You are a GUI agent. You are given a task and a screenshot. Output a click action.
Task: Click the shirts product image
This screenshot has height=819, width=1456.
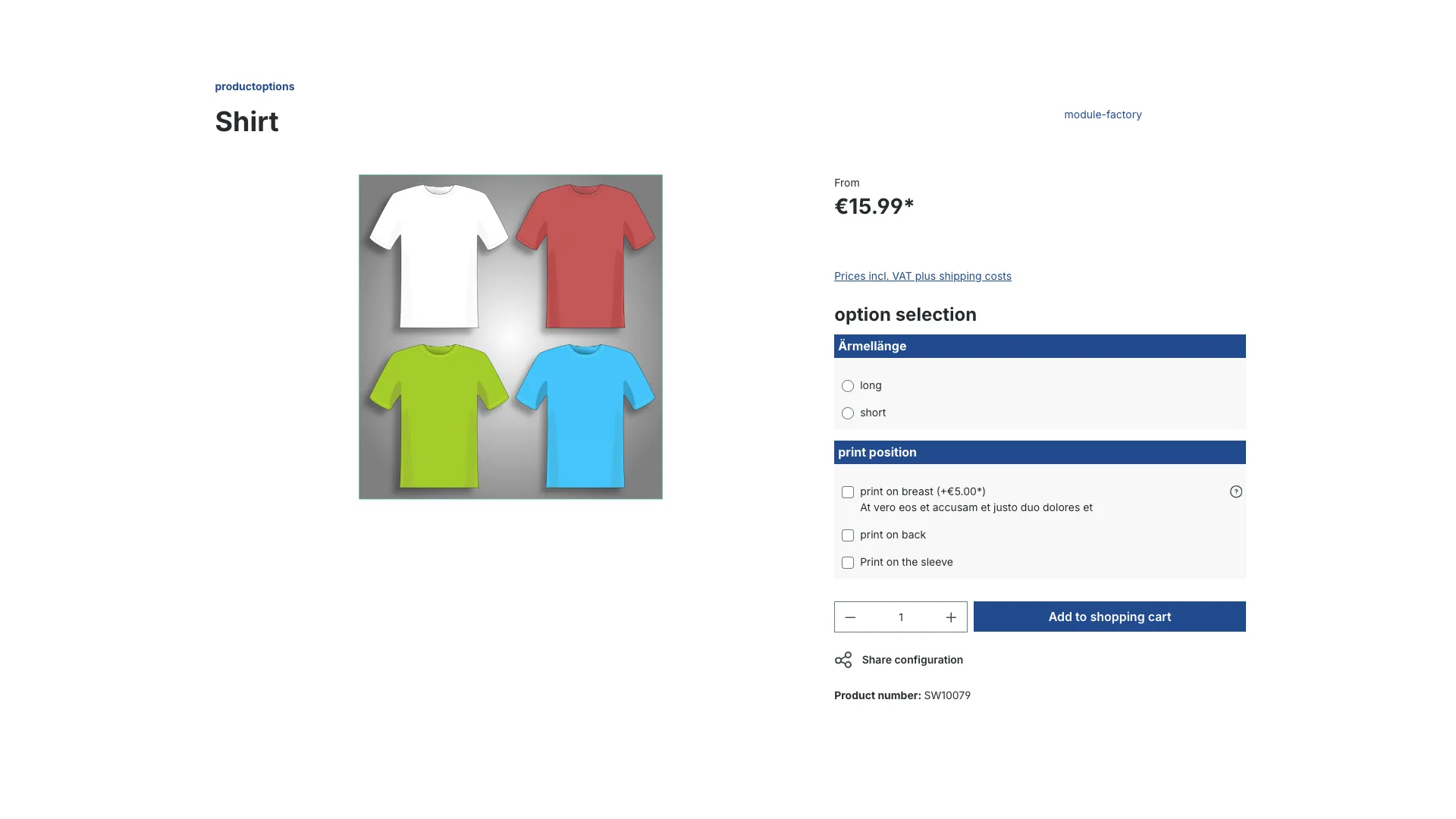click(510, 337)
